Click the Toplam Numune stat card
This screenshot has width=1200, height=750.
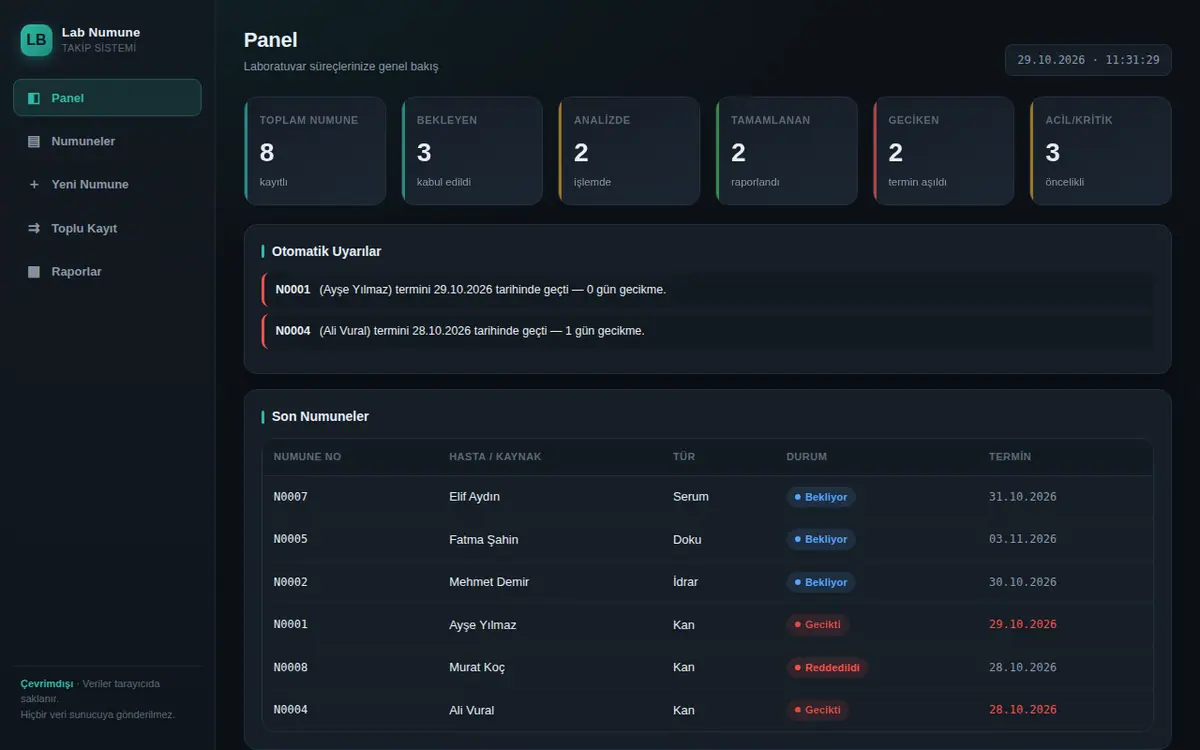315,151
